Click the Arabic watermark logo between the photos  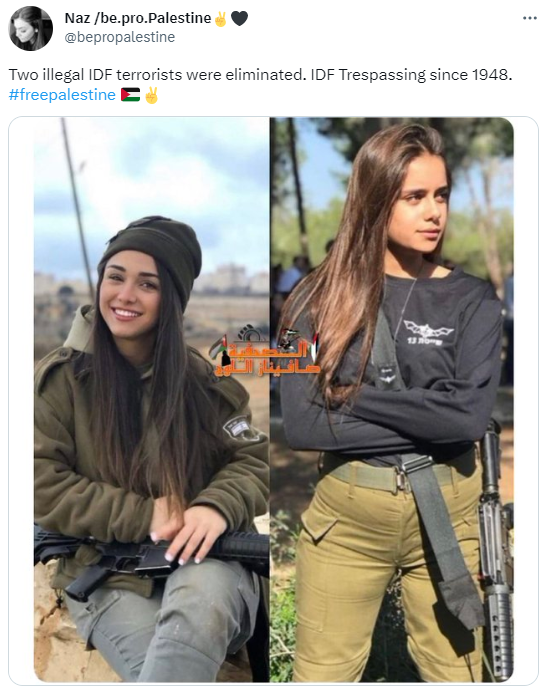click(x=264, y=352)
